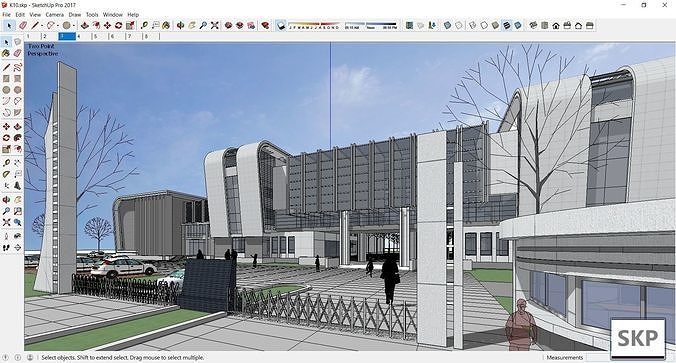This screenshot has width=676, height=363.
Task: Pick the Push/Pull tool in the top toolbar
Action: [x=84, y=26]
